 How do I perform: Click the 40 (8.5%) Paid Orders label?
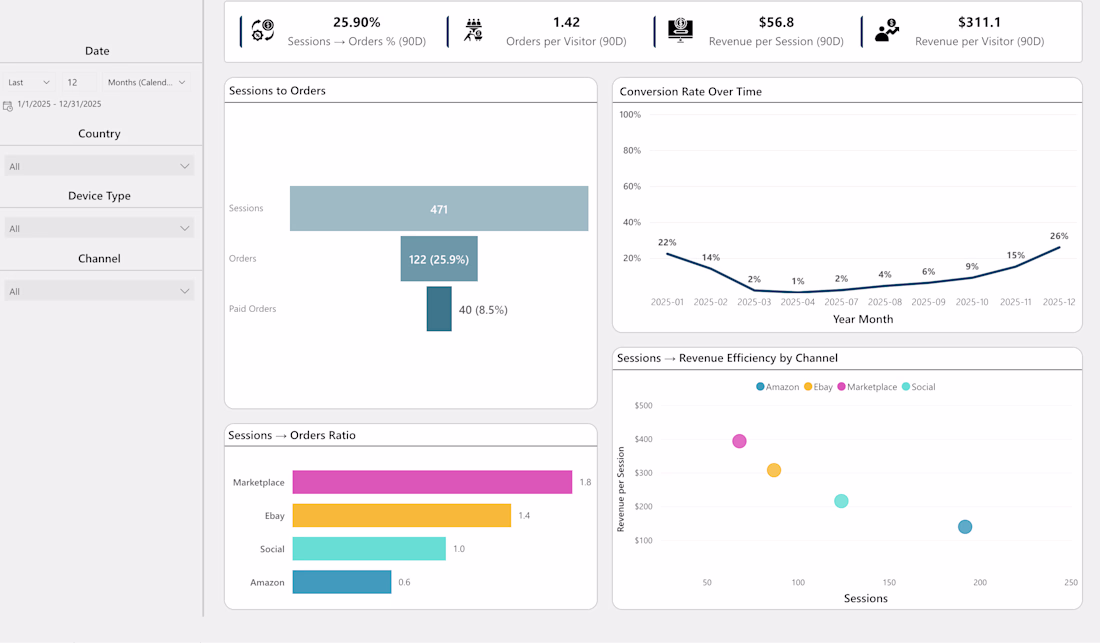coord(483,309)
